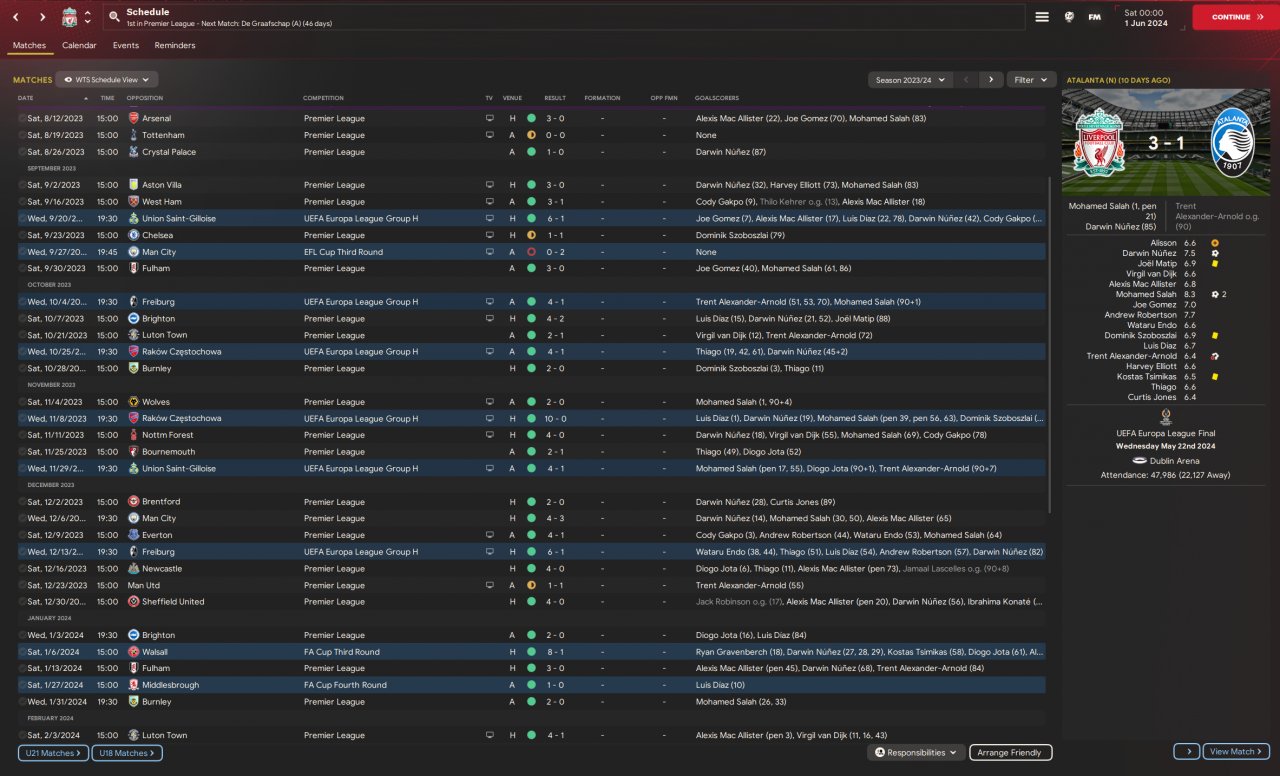Open U18 Matches
Screen dimensions: 1280x776
[x=127, y=752]
